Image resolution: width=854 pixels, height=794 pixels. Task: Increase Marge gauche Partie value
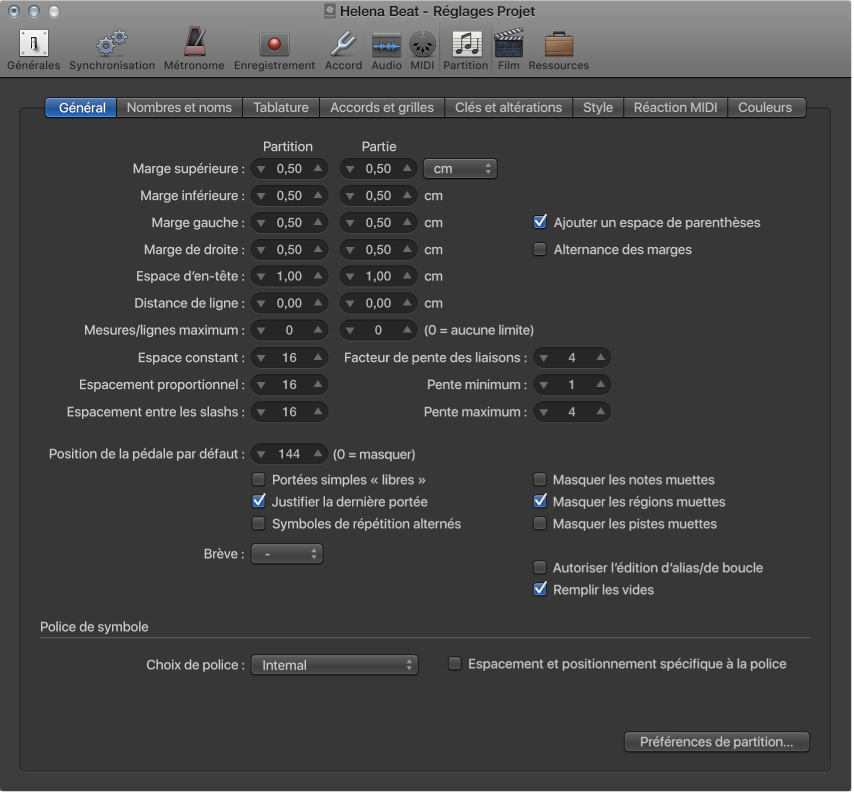click(407, 222)
